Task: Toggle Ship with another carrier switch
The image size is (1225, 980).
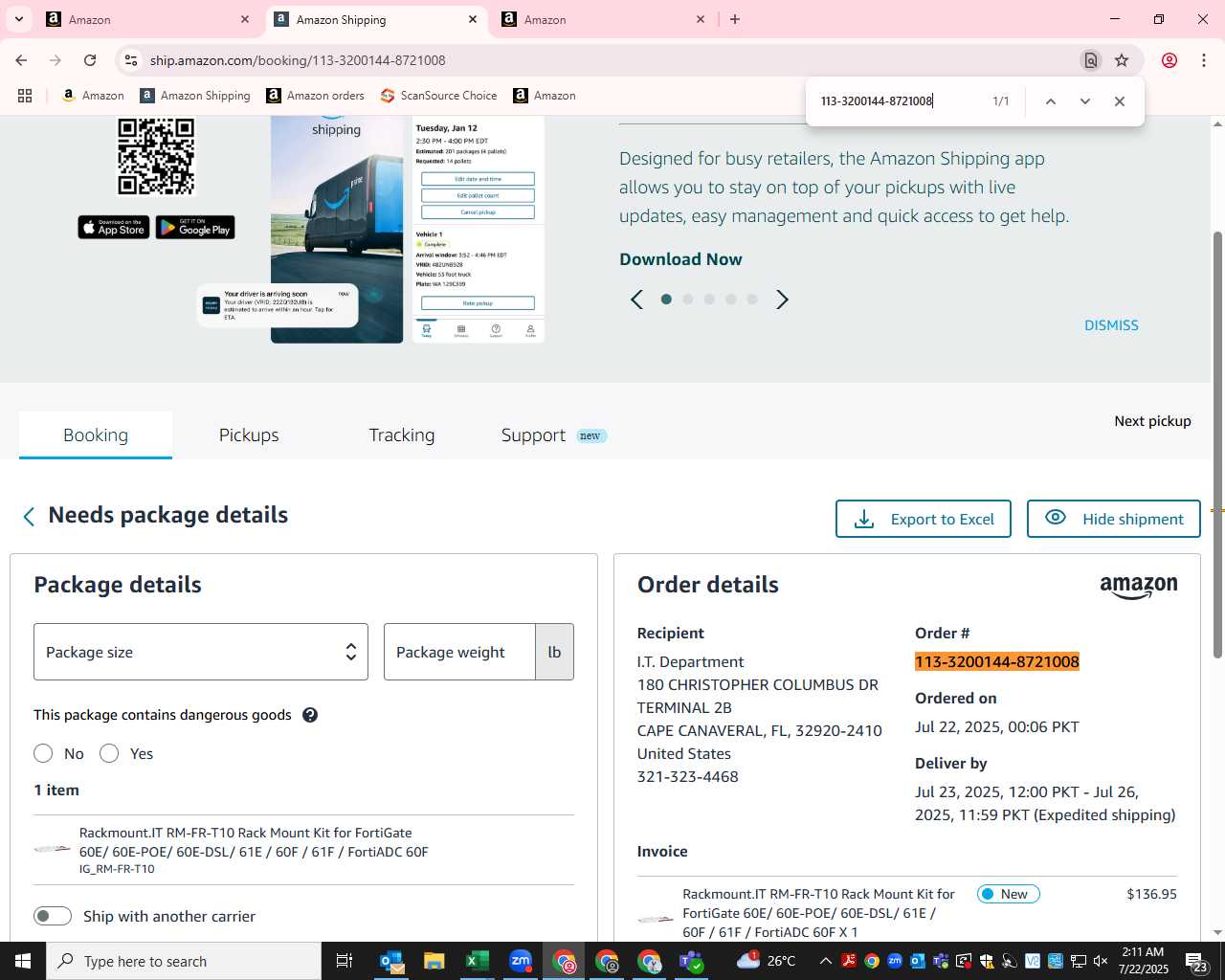Action: click(53, 916)
